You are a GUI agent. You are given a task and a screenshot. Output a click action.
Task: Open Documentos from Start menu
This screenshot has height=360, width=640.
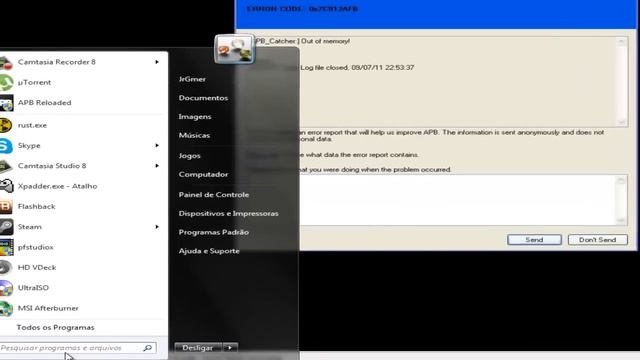[x=203, y=98]
